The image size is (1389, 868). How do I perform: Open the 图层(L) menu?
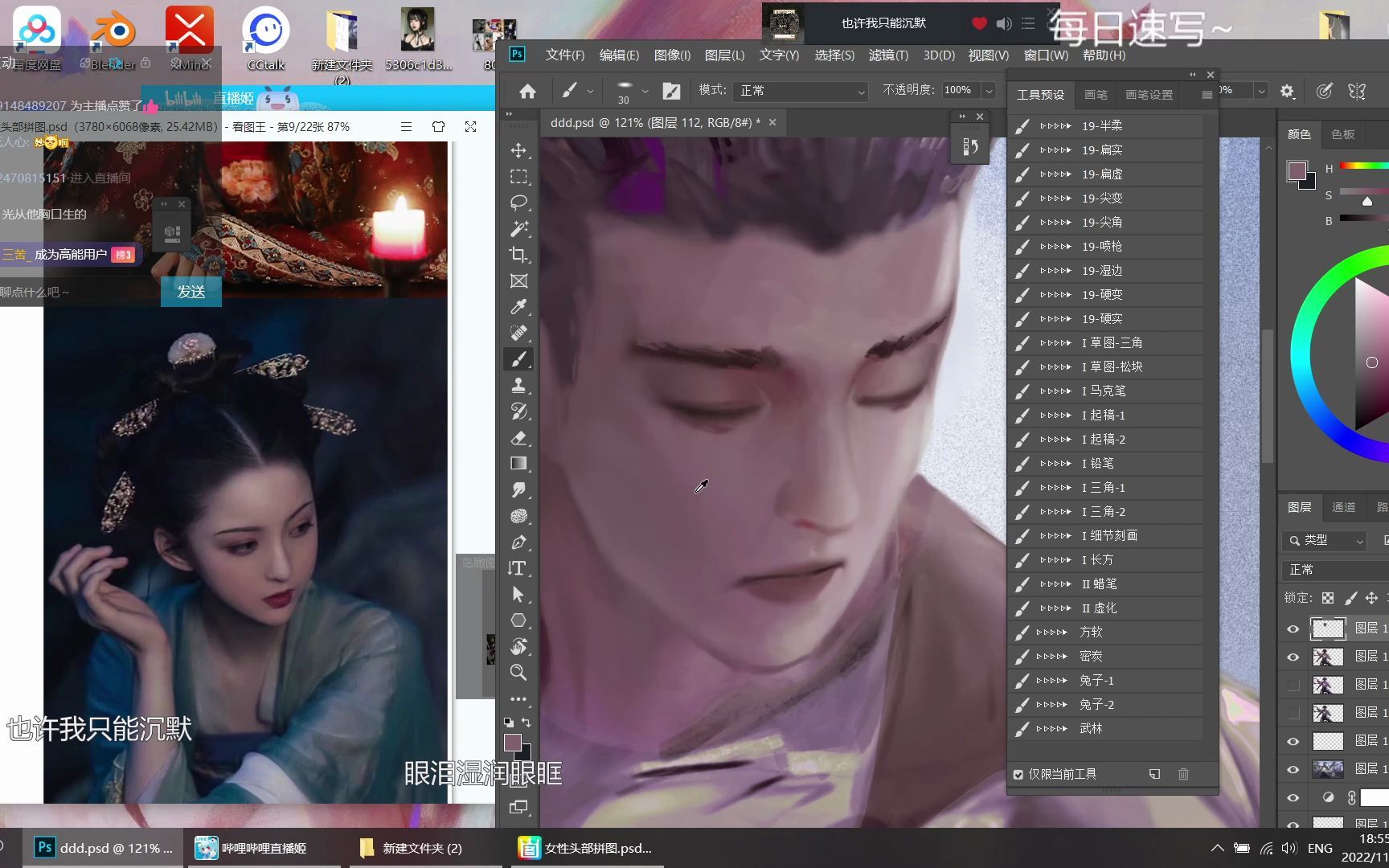click(724, 55)
